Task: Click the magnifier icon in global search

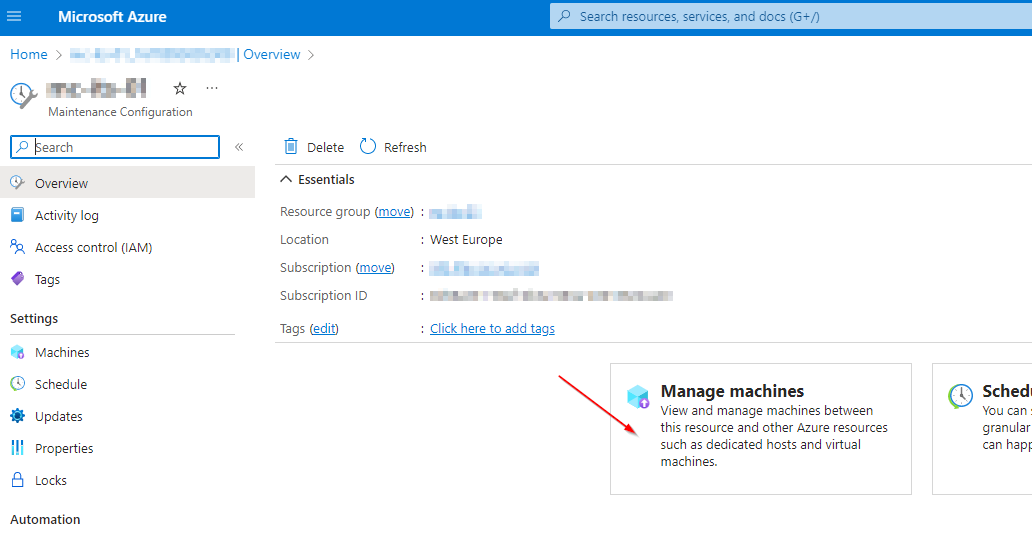Action: click(564, 16)
